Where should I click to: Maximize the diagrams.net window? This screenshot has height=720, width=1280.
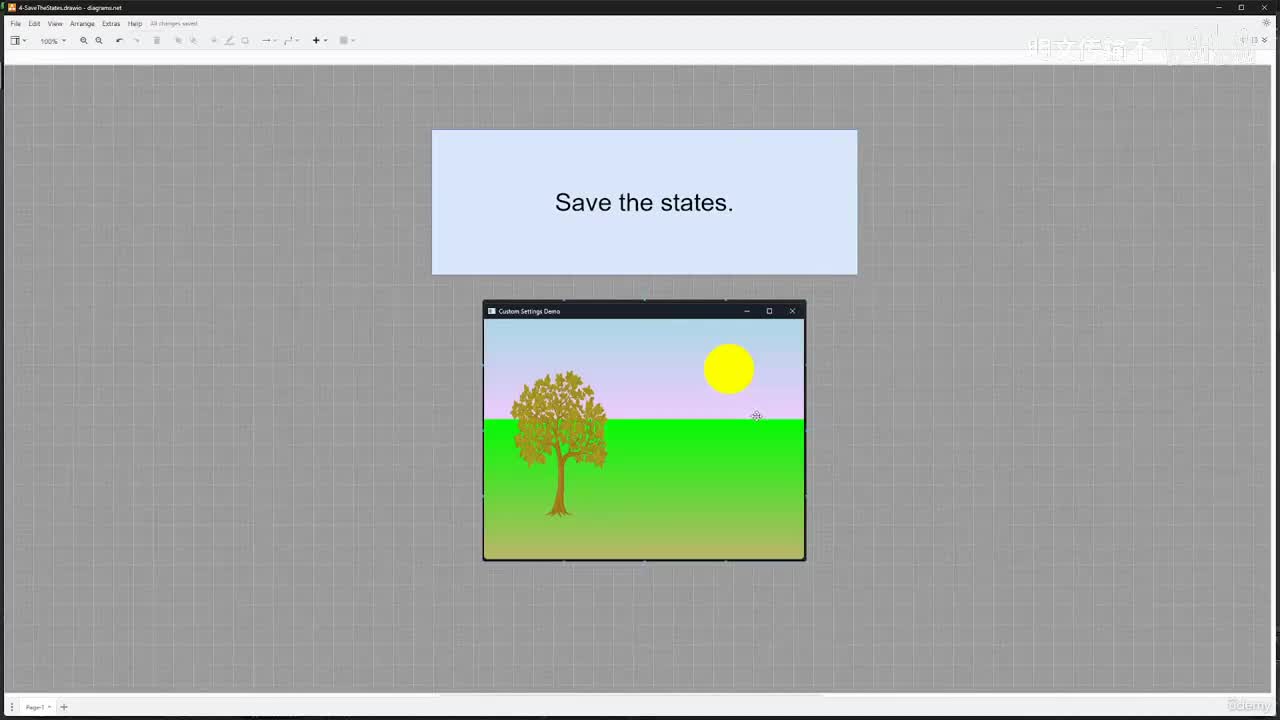1241,7
